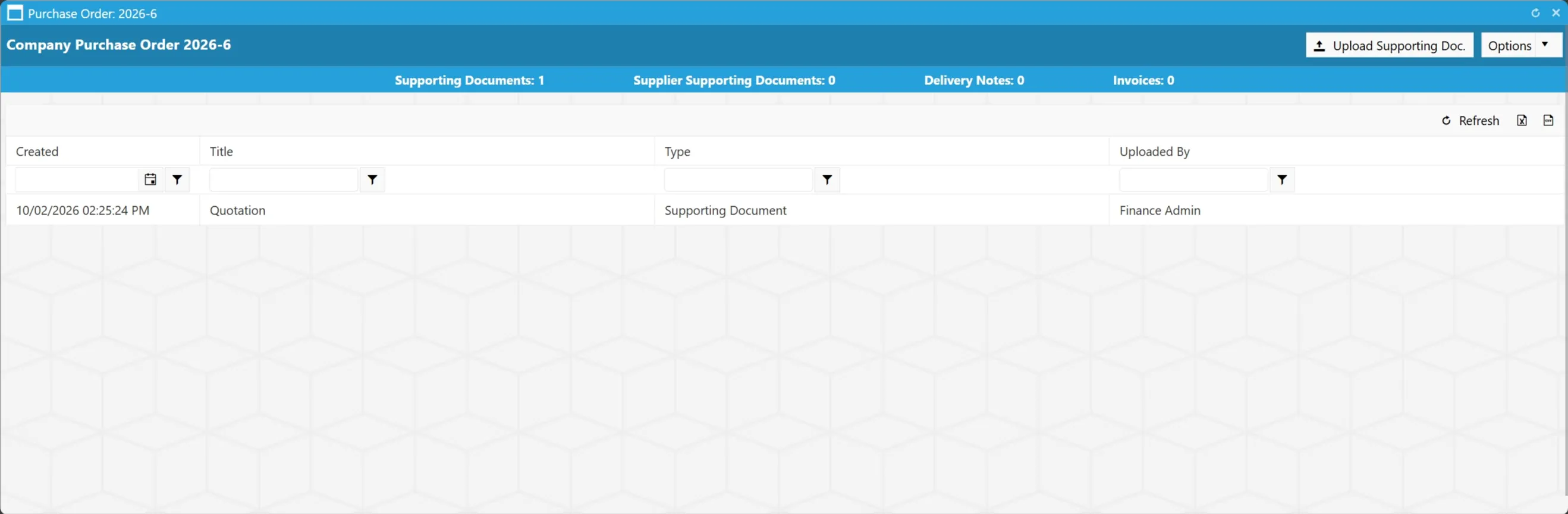Export the grid to Excel
1568x514 pixels.
pos(1522,121)
